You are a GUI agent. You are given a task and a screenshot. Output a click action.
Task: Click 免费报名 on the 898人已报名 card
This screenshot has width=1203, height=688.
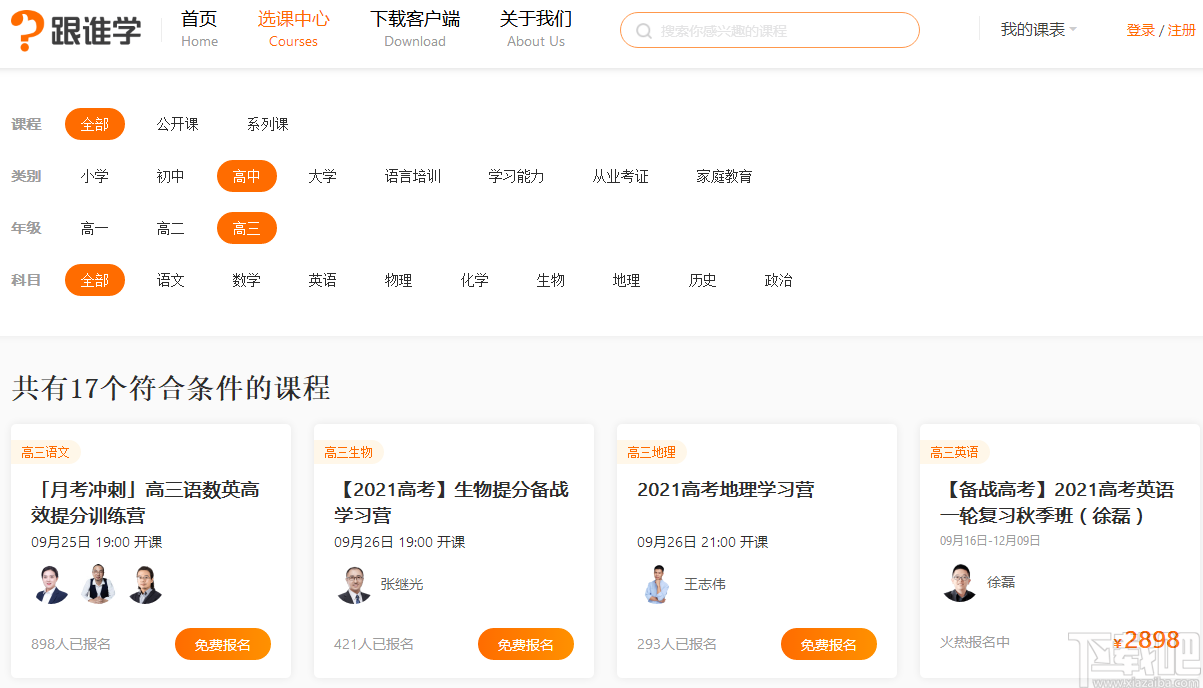[x=223, y=644]
